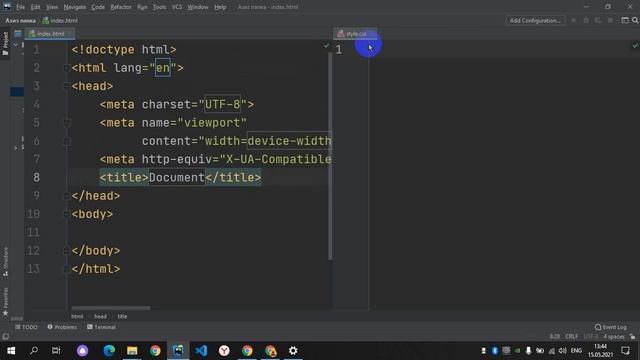
Task: Collapse the head tag fold on line 3
Action: click(x=67, y=86)
